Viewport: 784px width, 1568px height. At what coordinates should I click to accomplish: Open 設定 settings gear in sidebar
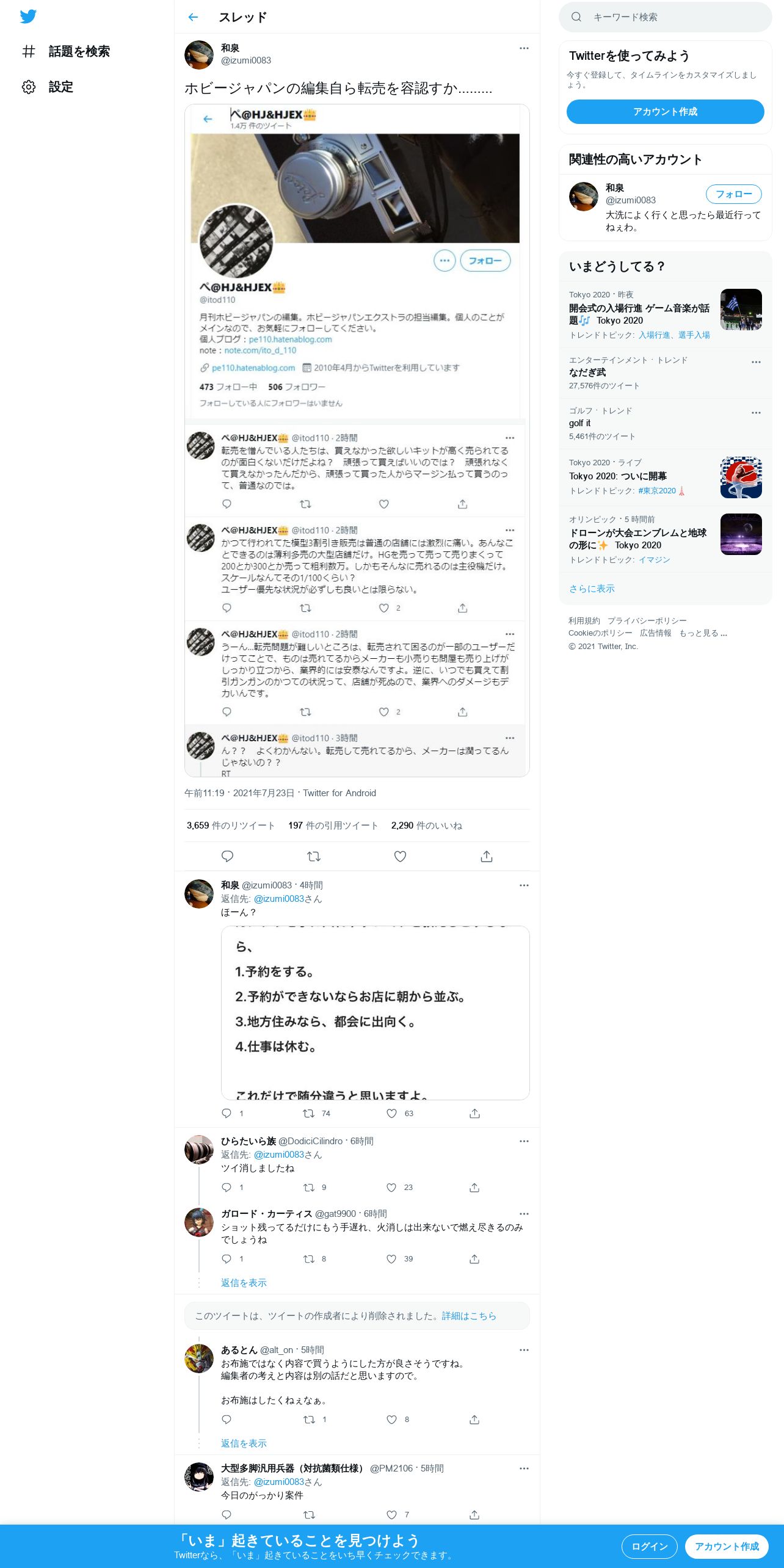click(47, 87)
